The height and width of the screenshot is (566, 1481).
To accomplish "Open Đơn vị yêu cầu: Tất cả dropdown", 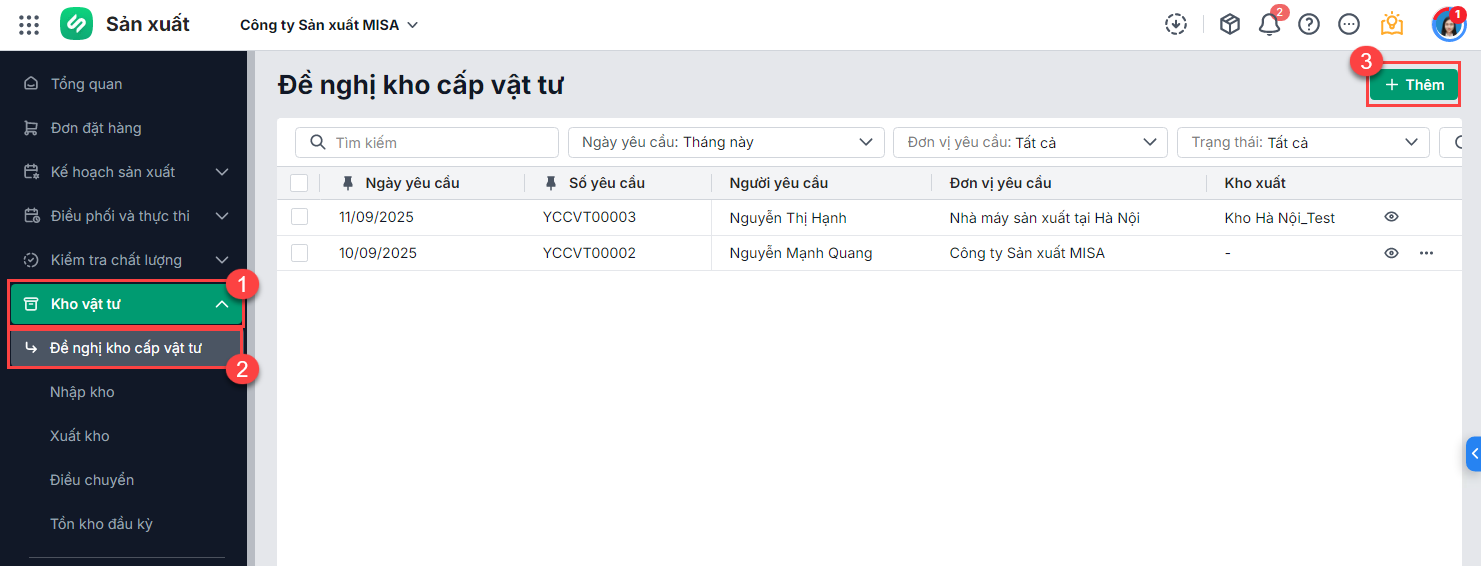I will (1030, 142).
